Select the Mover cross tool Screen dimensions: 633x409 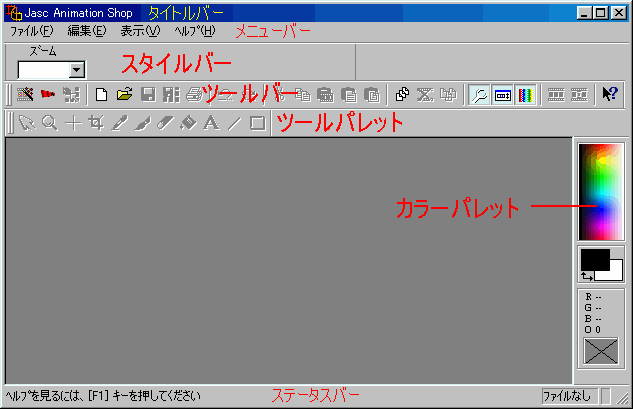click(73, 123)
